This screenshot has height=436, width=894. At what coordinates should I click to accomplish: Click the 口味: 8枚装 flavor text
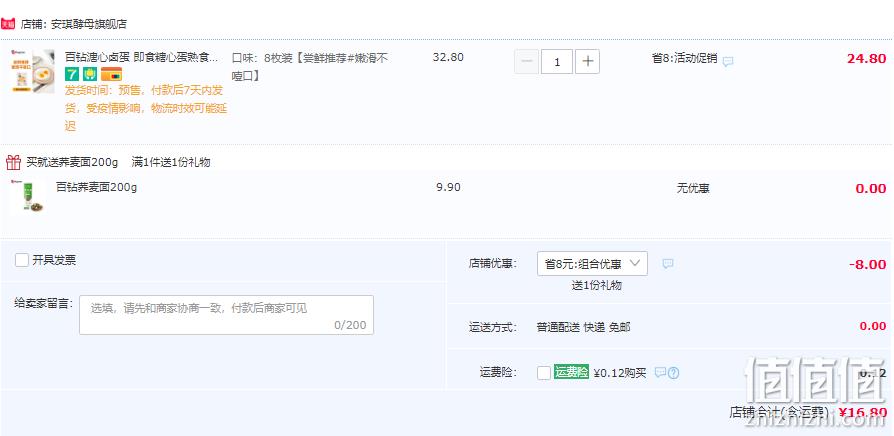point(310,67)
